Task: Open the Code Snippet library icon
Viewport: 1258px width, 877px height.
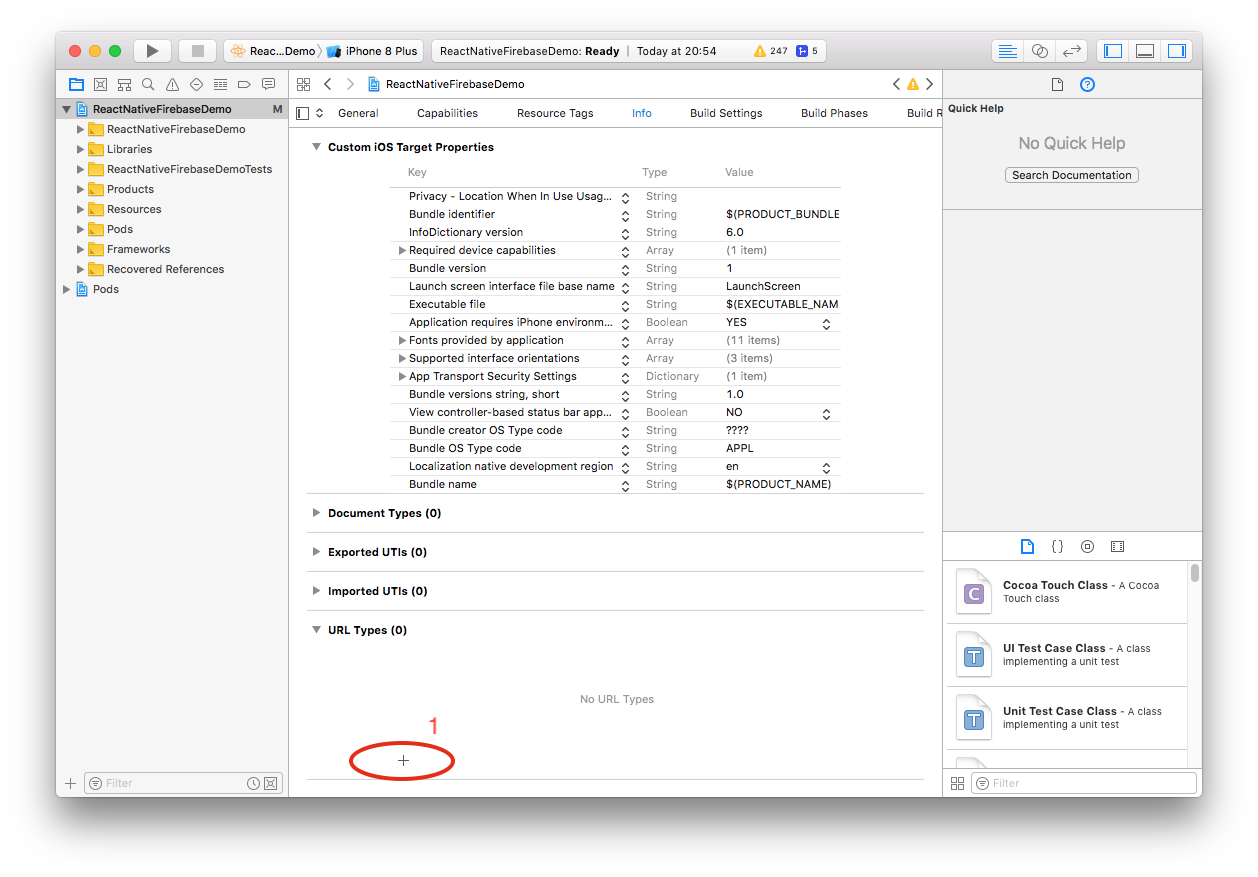Action: (x=1057, y=547)
